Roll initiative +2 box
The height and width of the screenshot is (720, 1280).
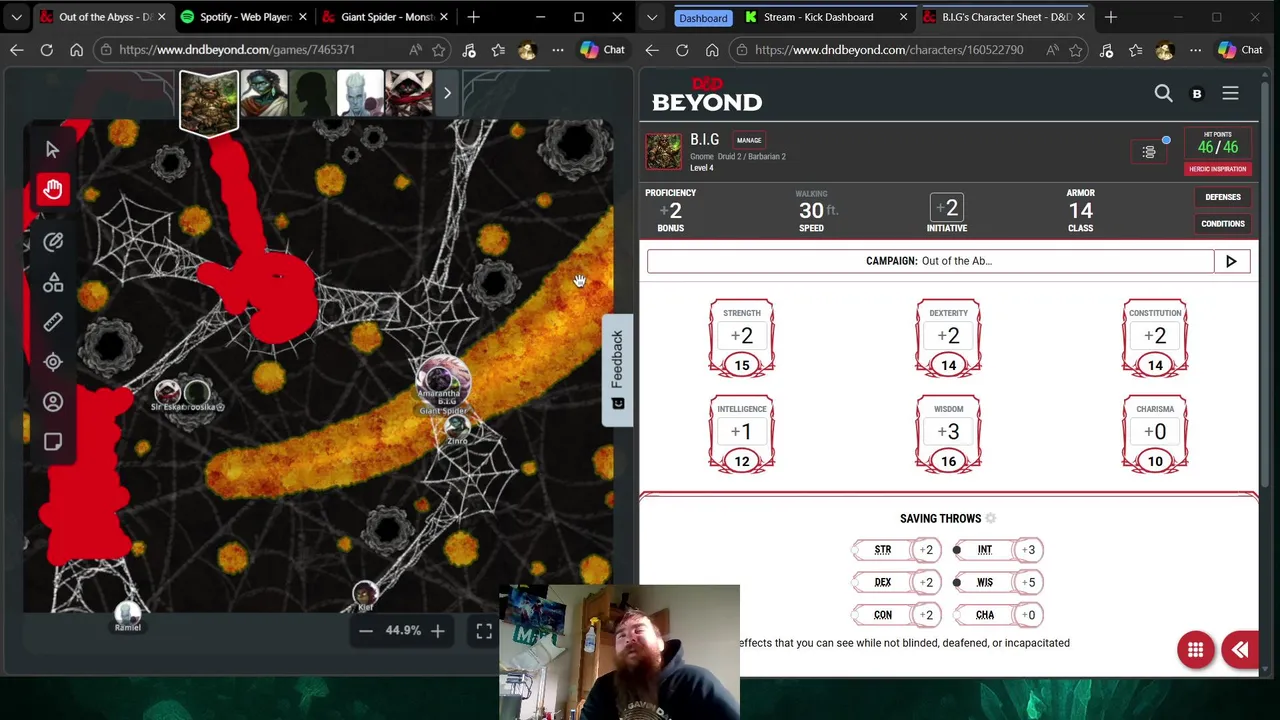click(947, 208)
